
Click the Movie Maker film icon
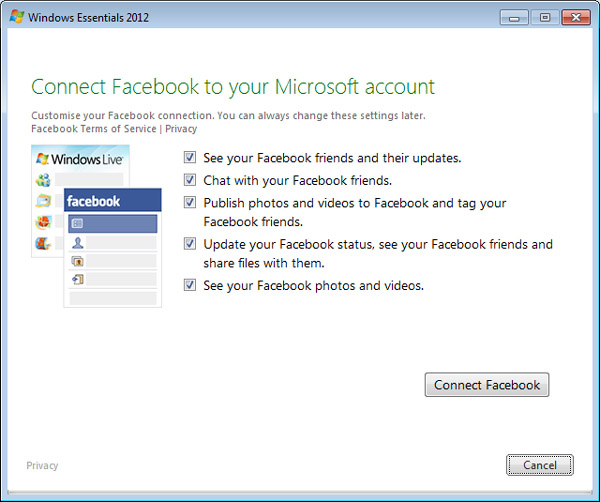(x=43, y=243)
